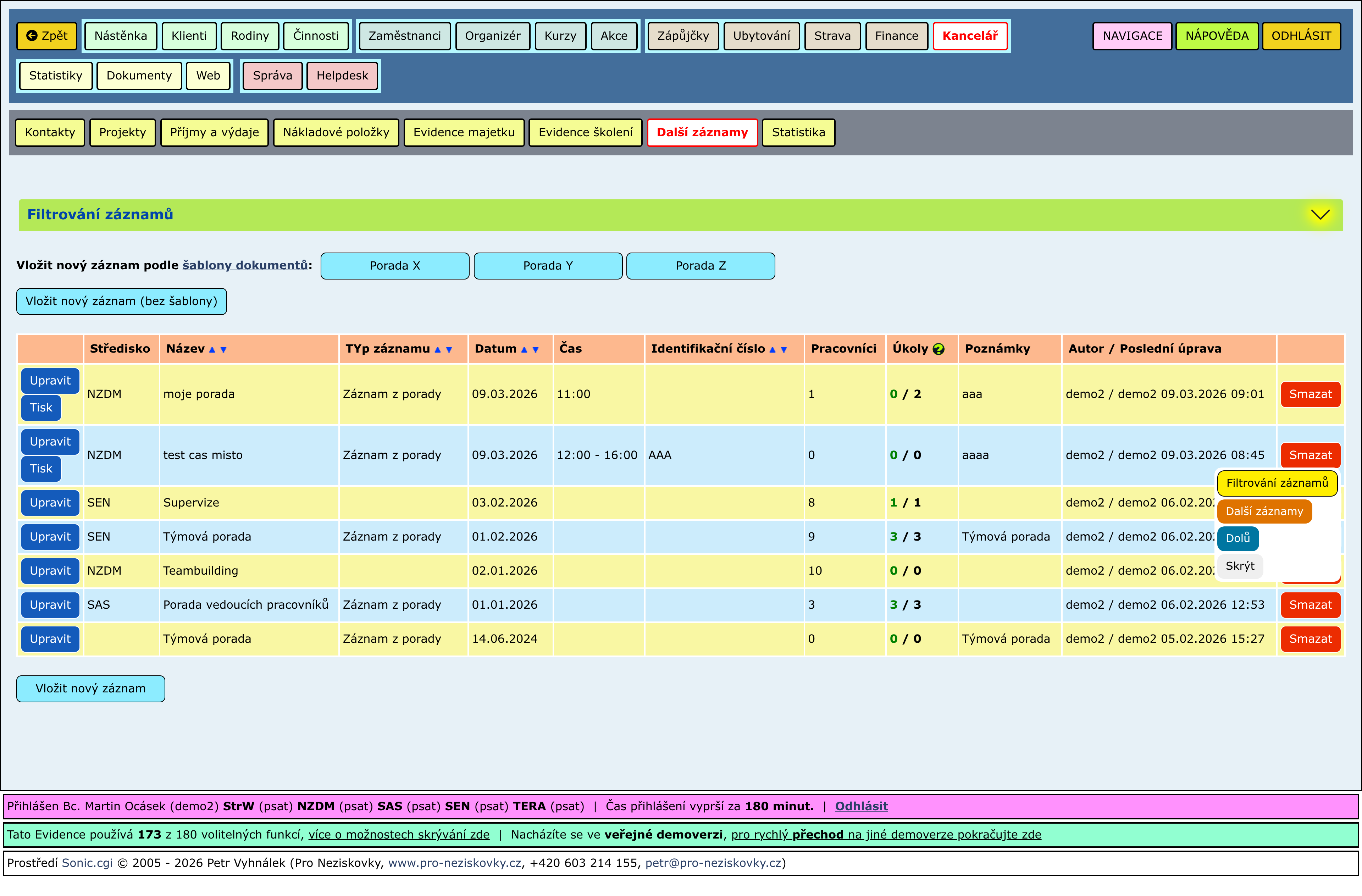The width and height of the screenshot is (1362, 896).
Task: Open the Evidence majetku tab
Action: point(464,132)
